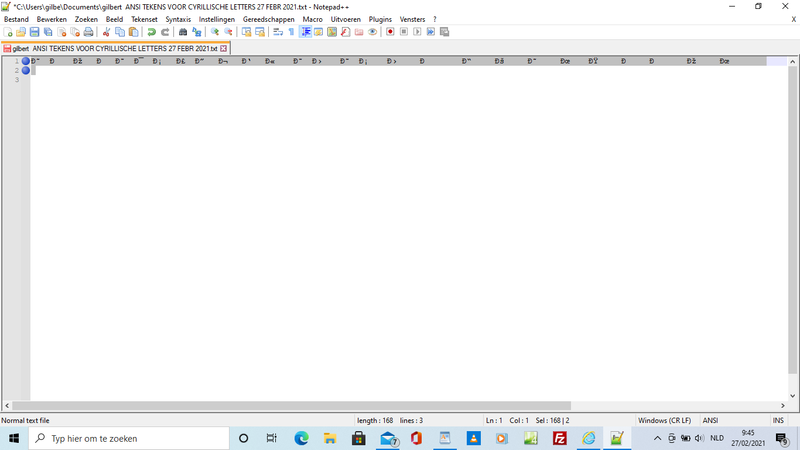Close the document tab with red X
The height and width of the screenshot is (450, 800).
point(223,48)
